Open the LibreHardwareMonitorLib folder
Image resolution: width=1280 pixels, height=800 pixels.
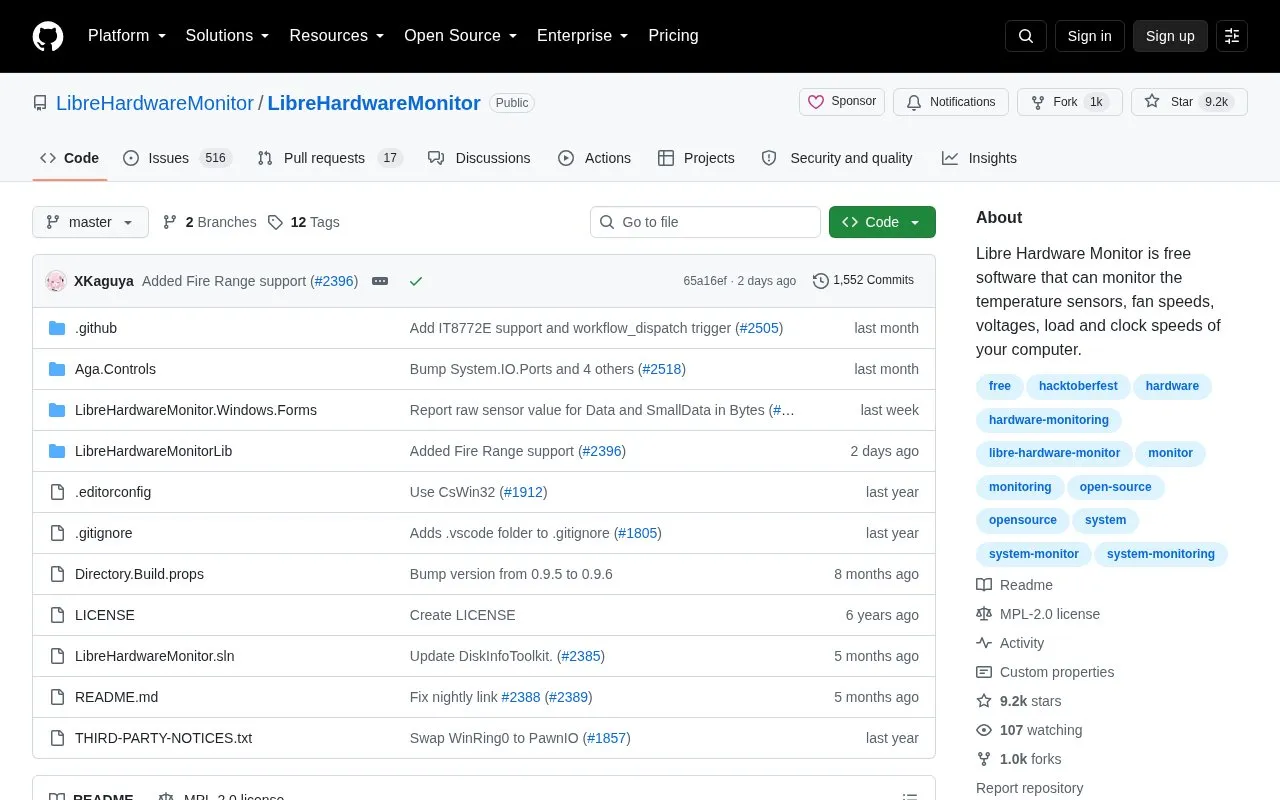pyautogui.click(x=153, y=451)
